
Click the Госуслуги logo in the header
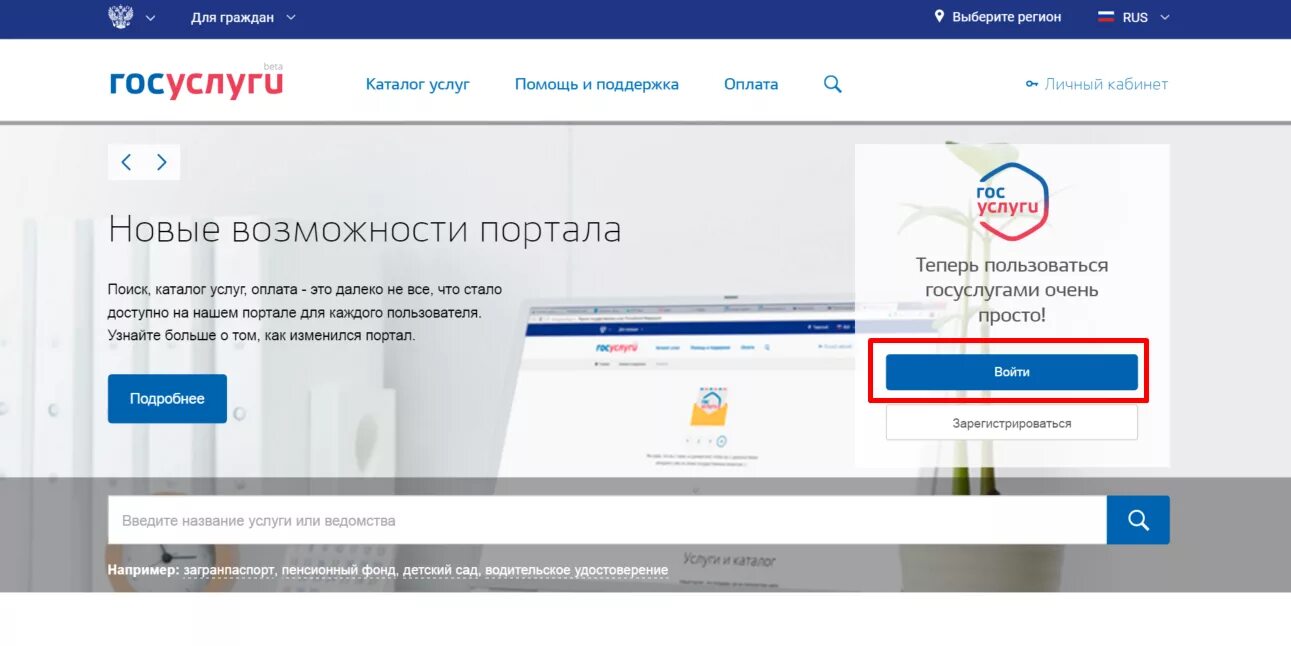(x=196, y=83)
